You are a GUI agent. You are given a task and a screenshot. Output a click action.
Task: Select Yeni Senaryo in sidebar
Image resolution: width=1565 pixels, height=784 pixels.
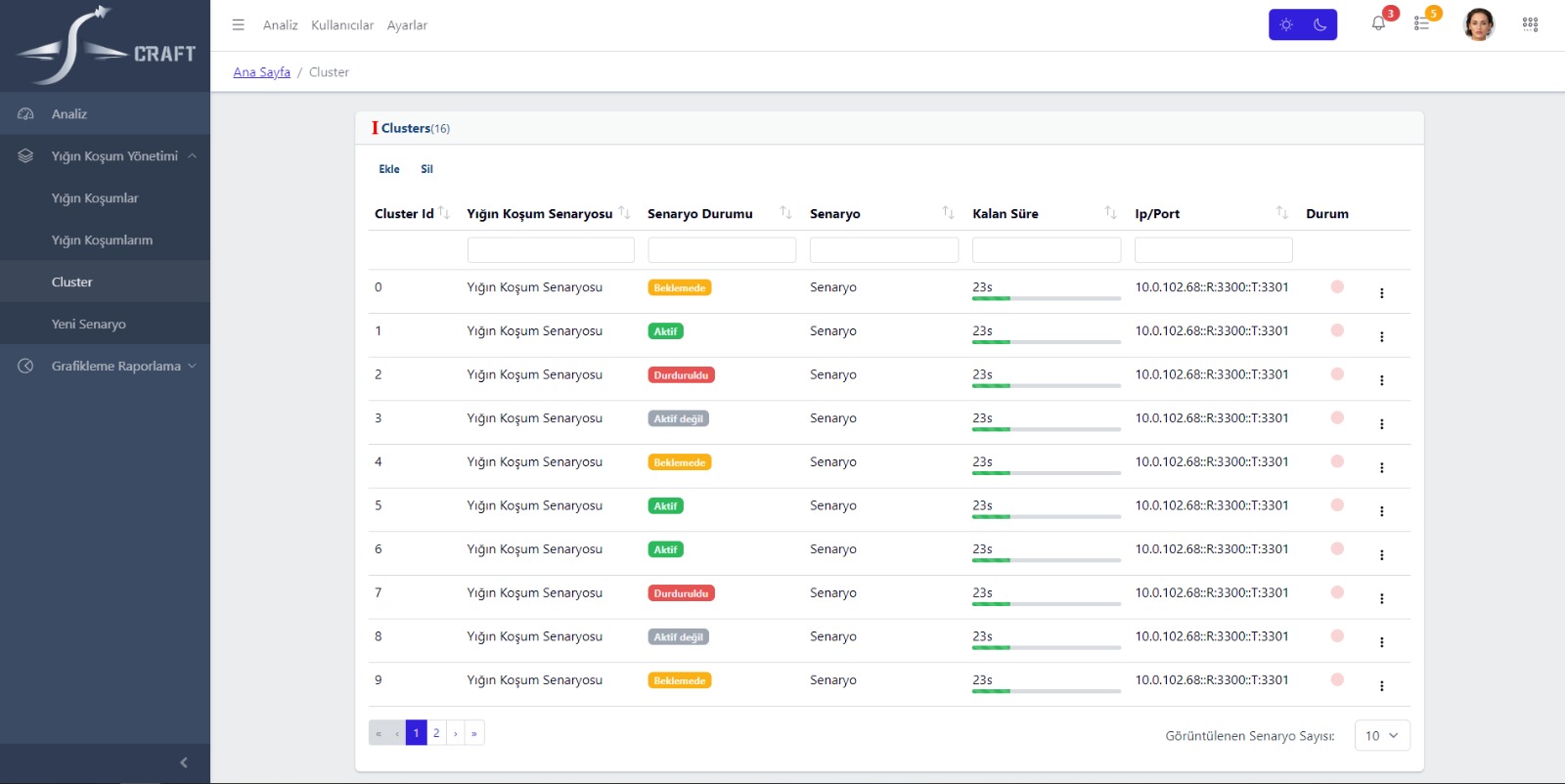(89, 325)
